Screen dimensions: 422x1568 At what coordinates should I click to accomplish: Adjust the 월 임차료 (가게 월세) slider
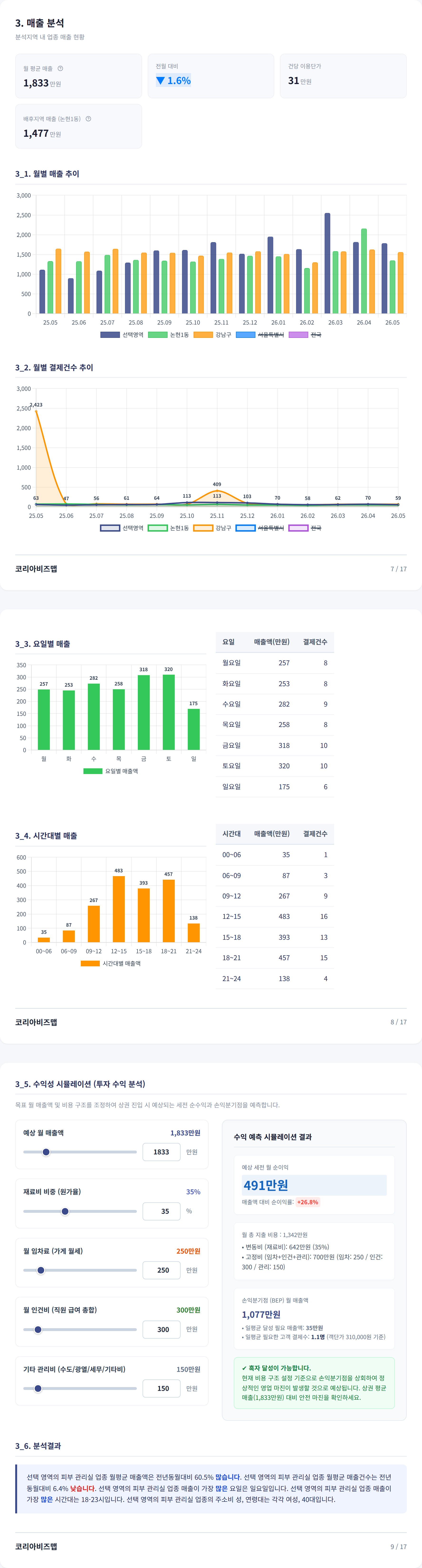point(80,1270)
